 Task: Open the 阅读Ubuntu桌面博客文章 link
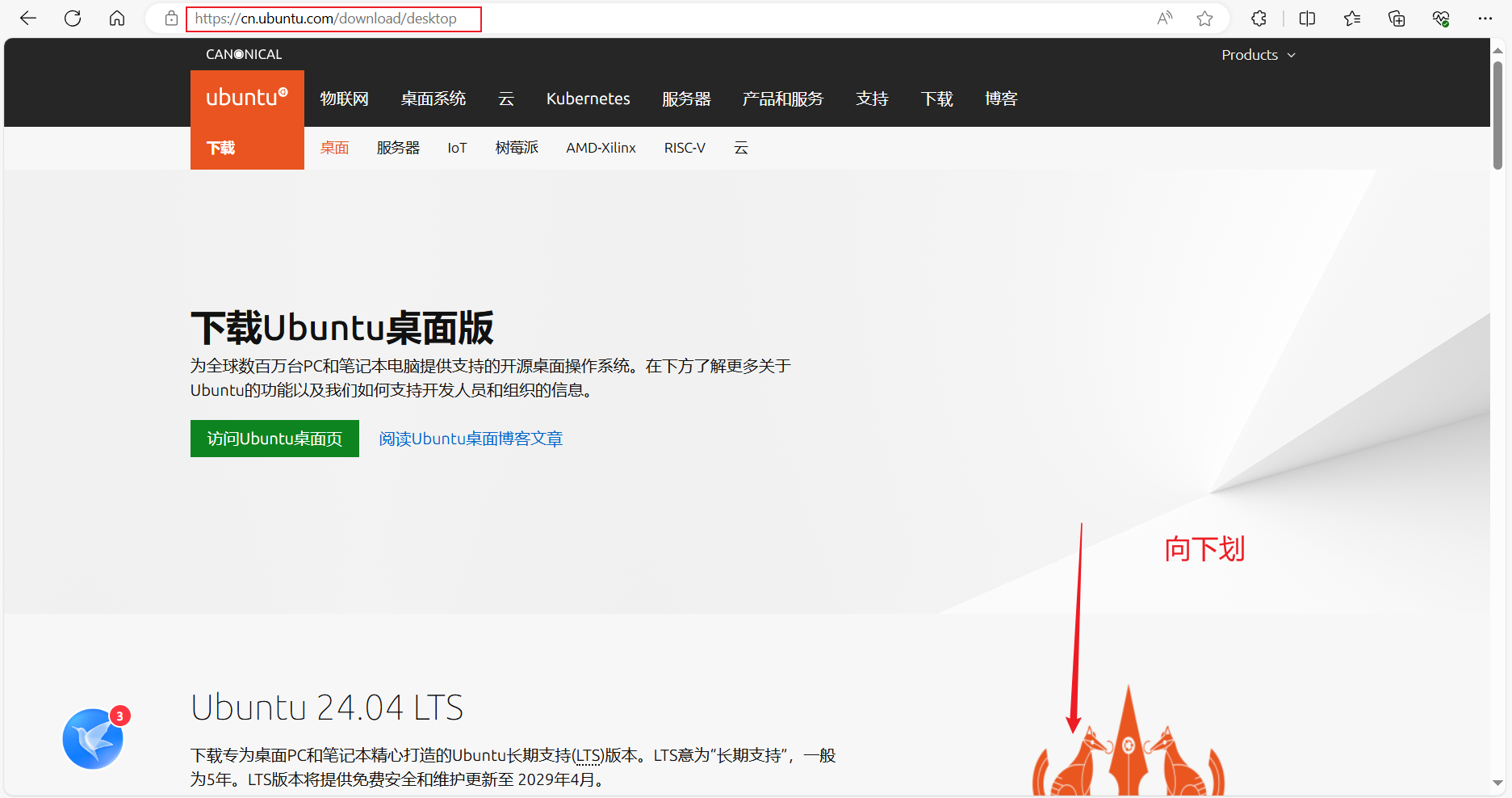click(471, 439)
